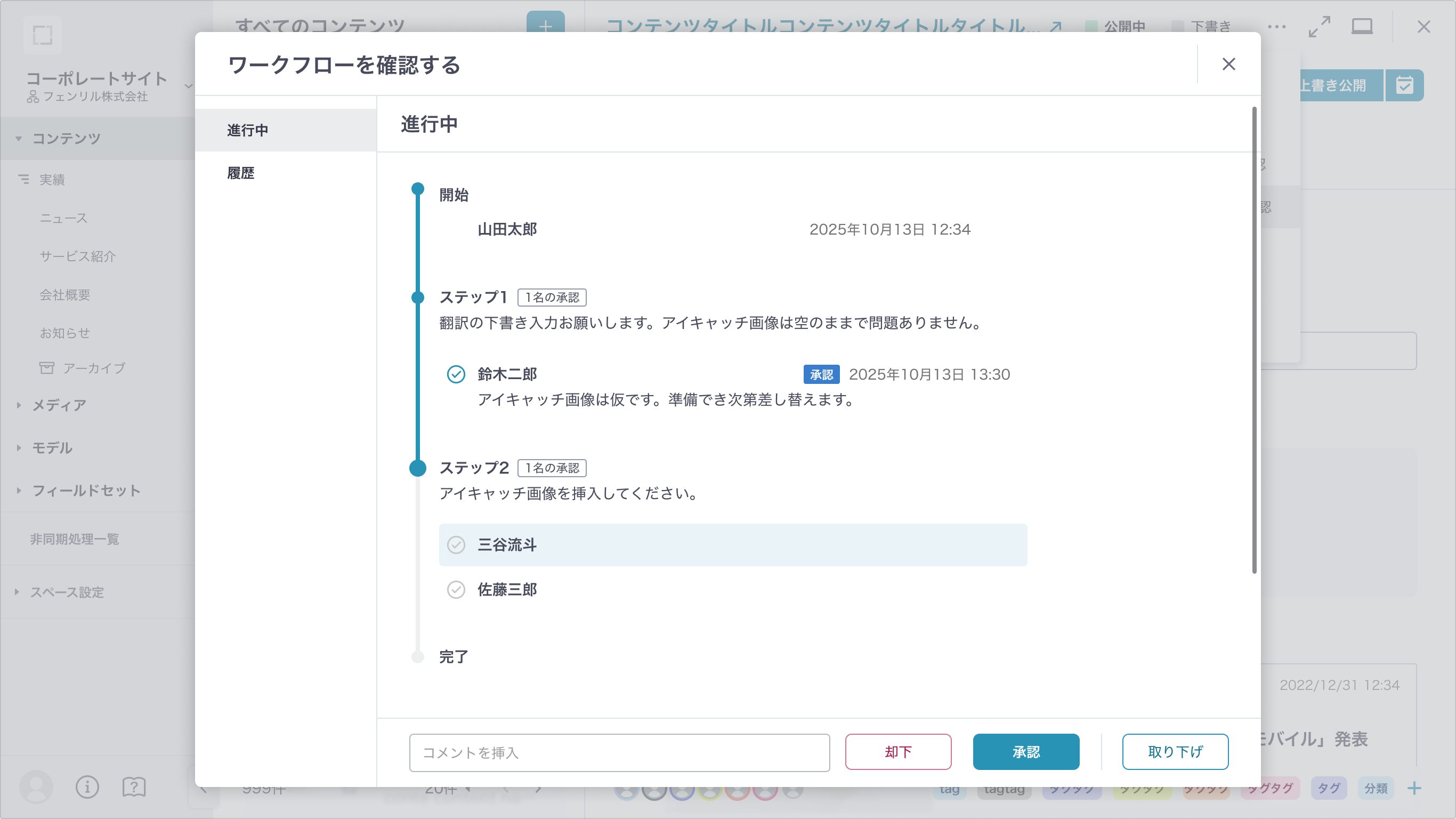Click the 1名の承認 badge next to ステップ2
This screenshot has width=1456, height=819.
[552, 468]
